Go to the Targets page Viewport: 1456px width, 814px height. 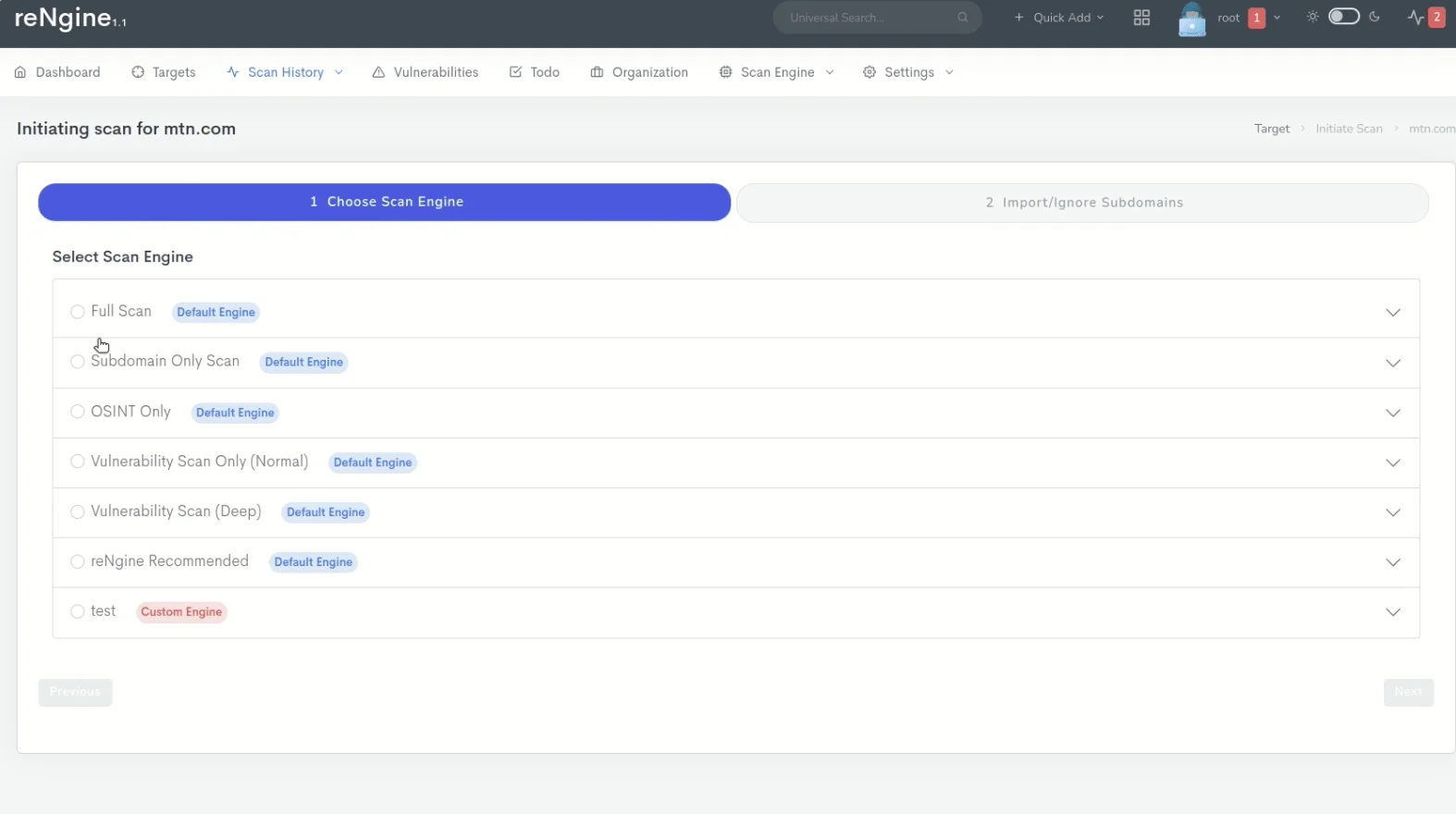click(164, 72)
